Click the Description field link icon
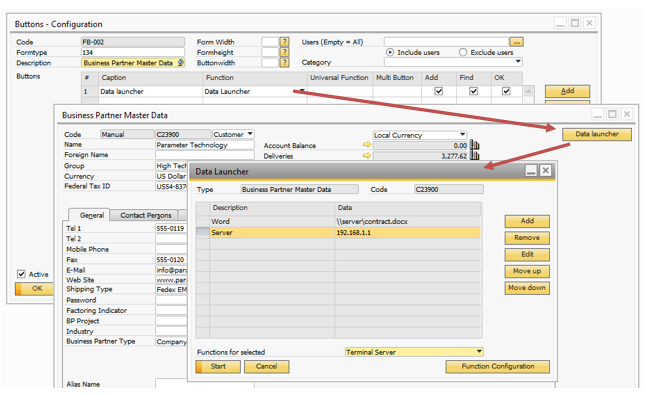The image size is (646, 395). 180,63
